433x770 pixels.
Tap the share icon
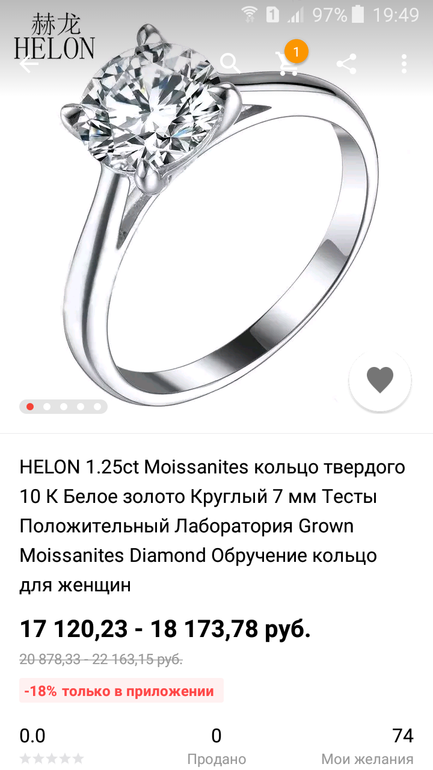tap(346, 64)
